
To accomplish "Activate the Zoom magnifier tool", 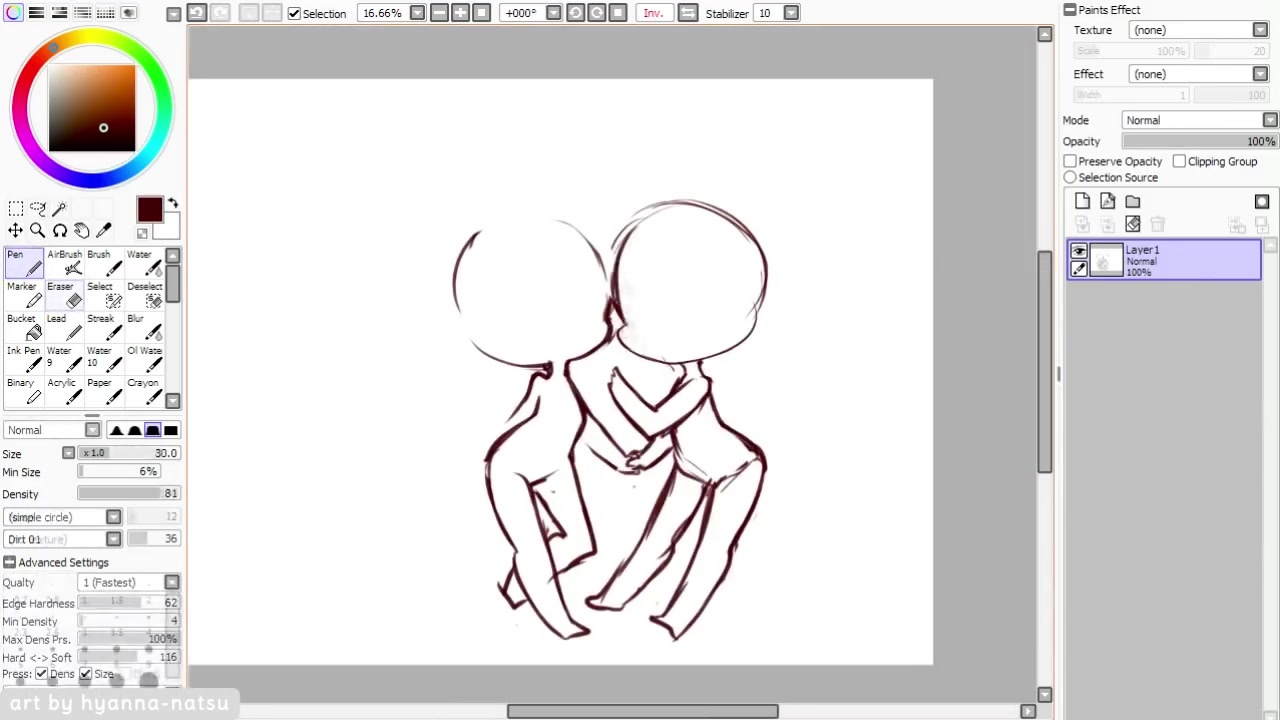I will click(x=38, y=231).
